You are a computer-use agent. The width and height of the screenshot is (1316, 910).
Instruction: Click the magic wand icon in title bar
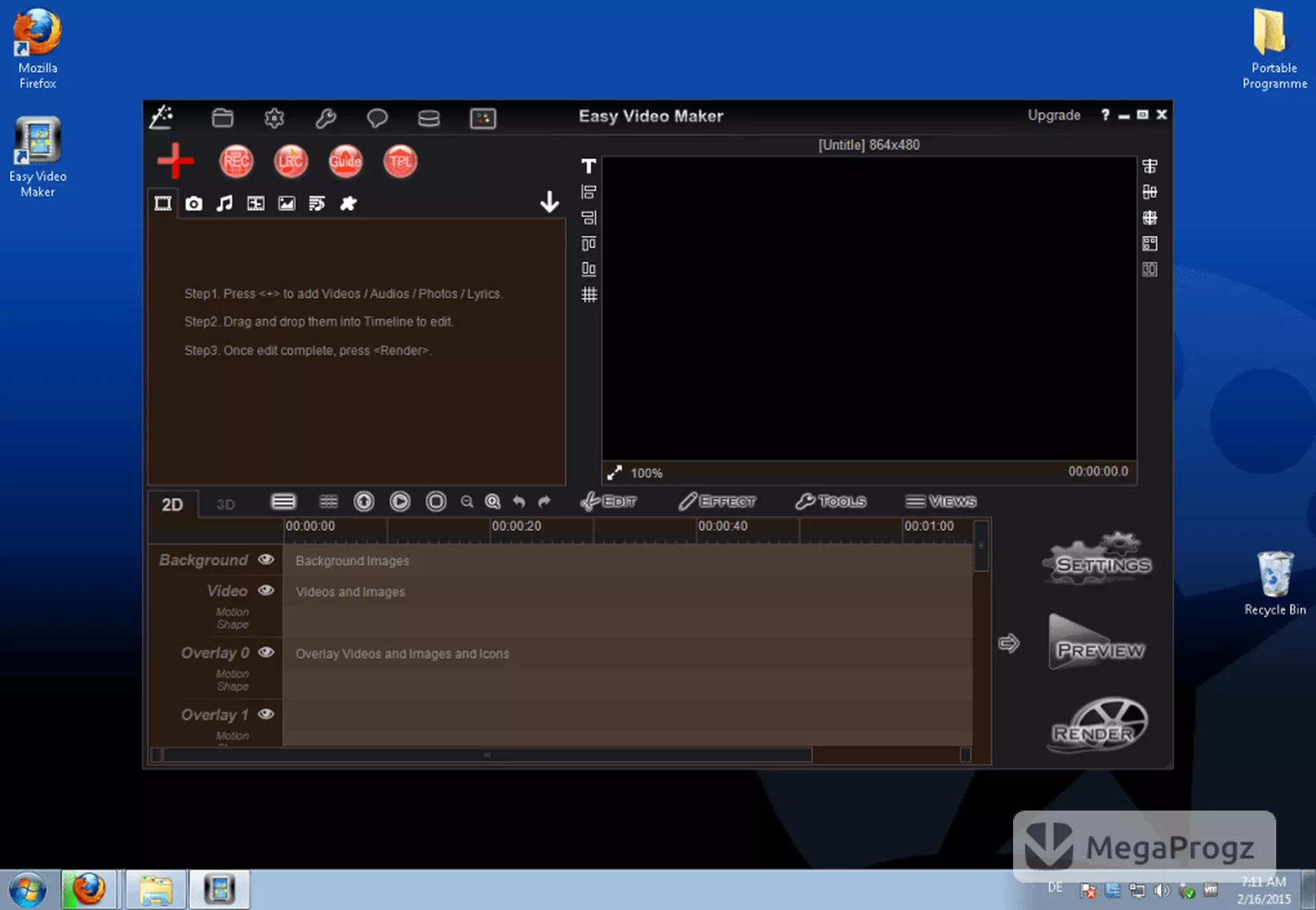(x=162, y=117)
